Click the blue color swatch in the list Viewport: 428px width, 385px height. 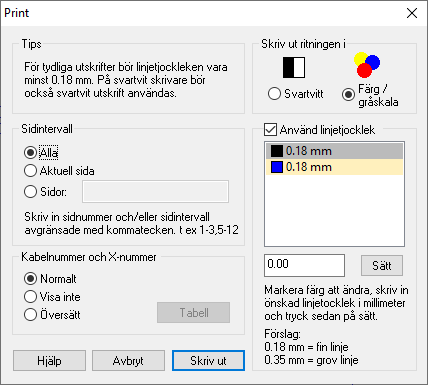(277, 167)
